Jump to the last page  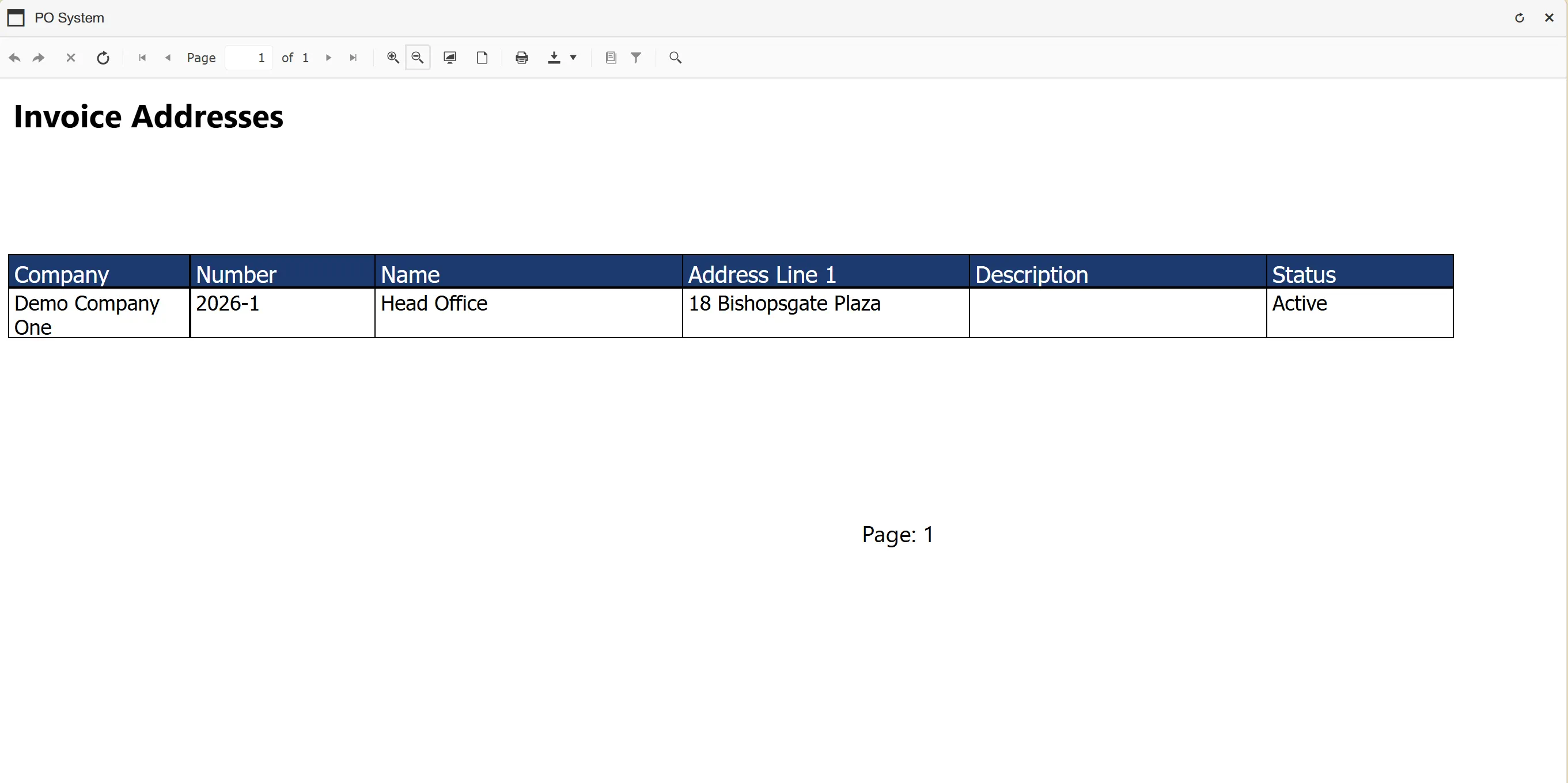353,58
